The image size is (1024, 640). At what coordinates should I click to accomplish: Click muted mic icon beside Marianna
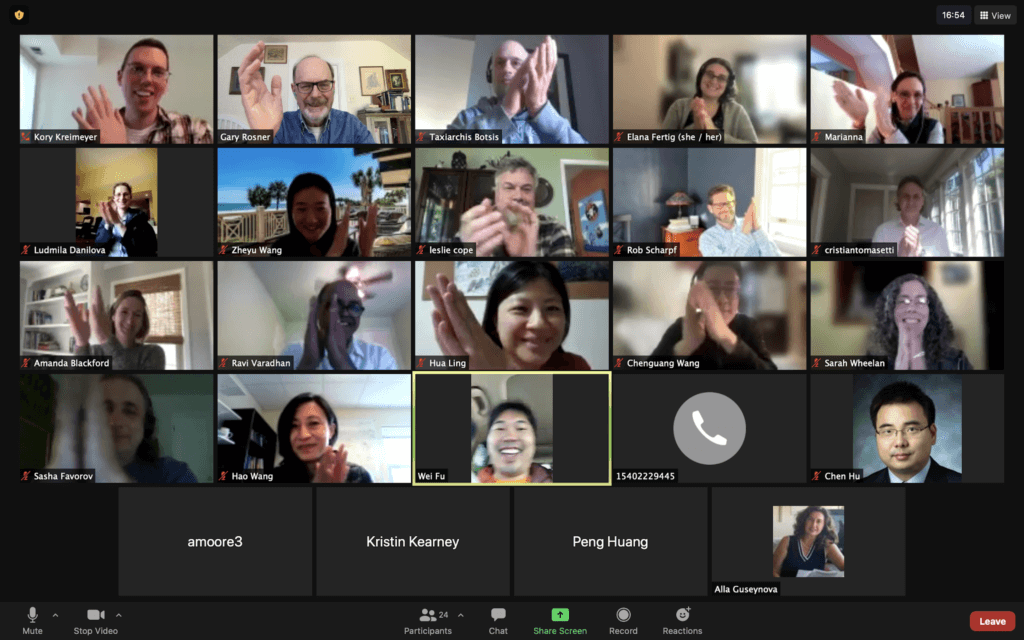(x=816, y=137)
